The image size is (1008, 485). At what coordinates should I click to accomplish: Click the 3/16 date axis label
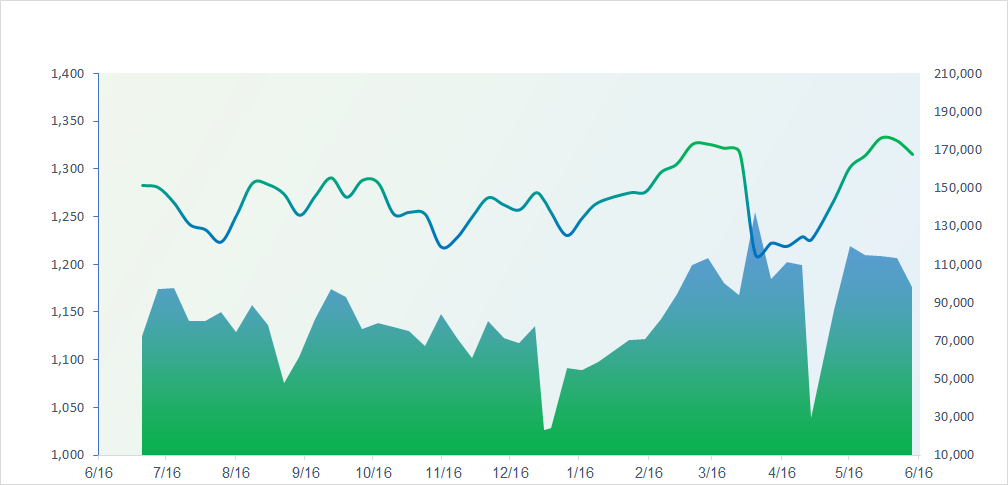711,472
